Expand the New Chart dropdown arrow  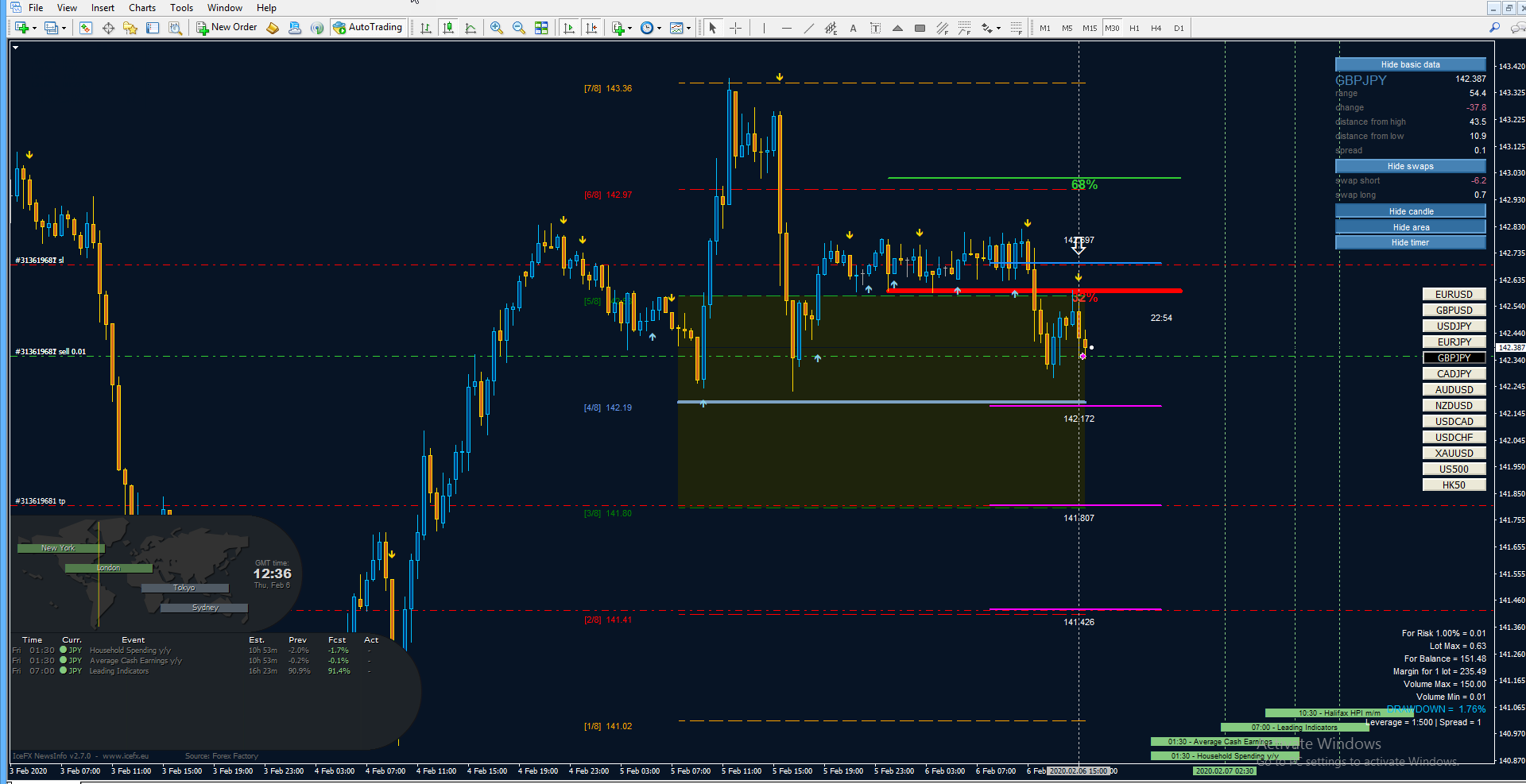tap(34, 29)
